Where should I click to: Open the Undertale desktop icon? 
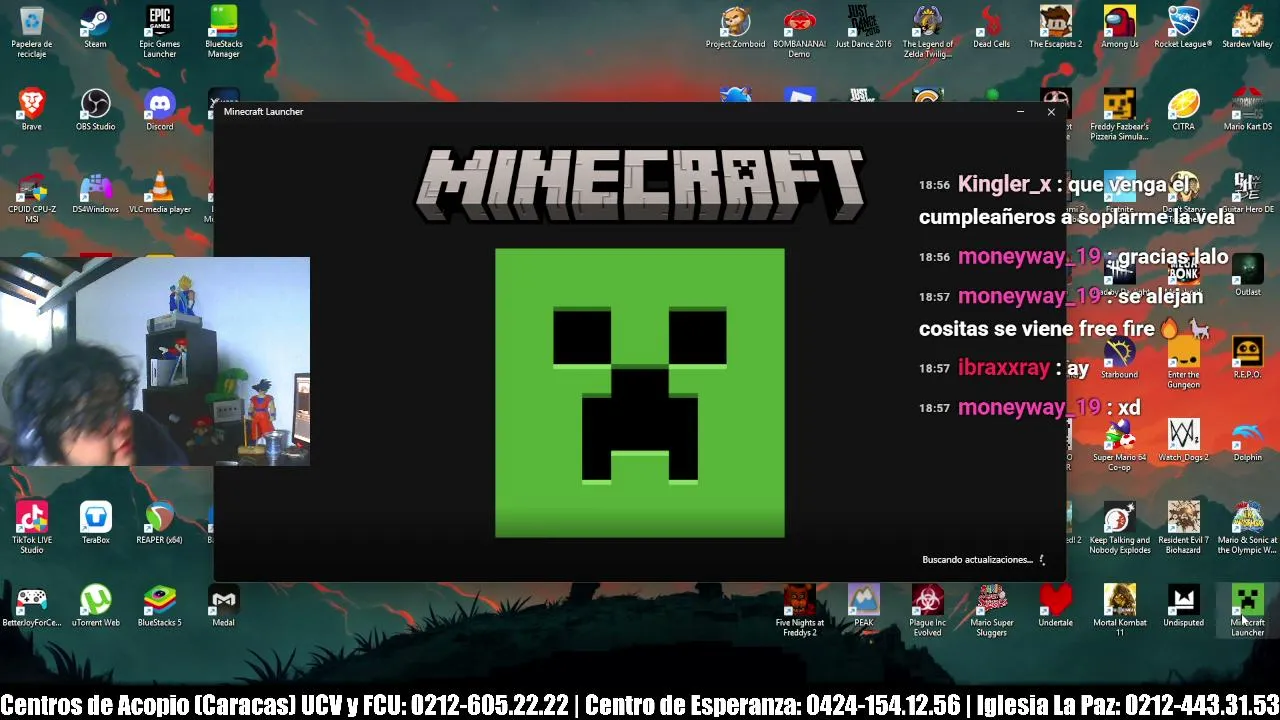pos(1055,606)
